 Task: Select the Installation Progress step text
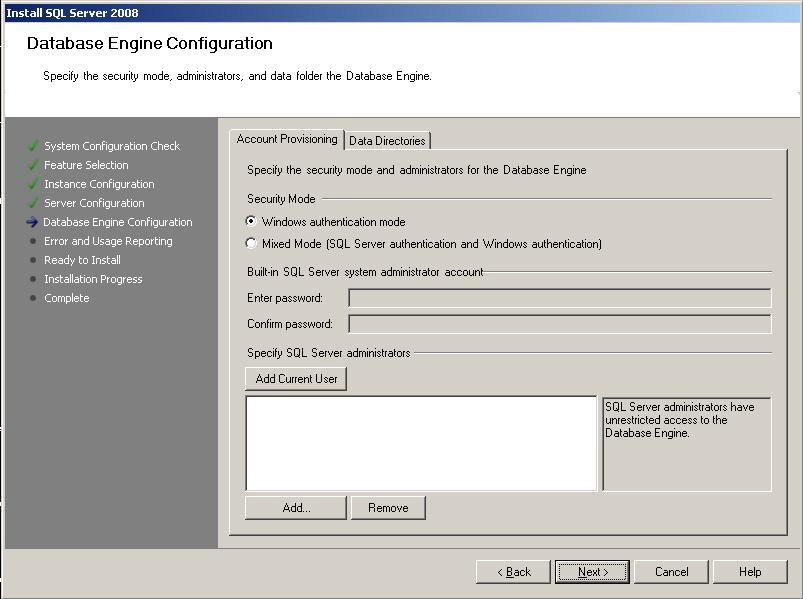[93, 279]
